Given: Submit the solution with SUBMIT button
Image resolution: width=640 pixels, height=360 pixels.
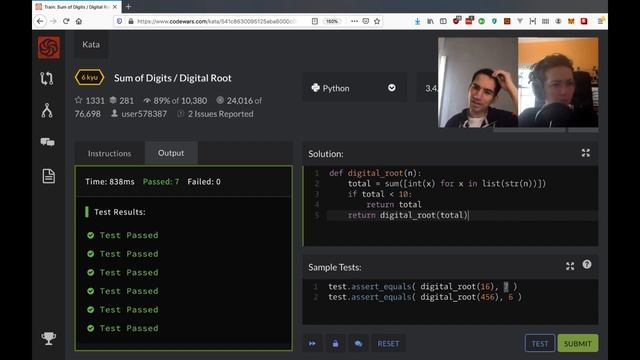Looking at the screenshot, I should coord(578,344).
